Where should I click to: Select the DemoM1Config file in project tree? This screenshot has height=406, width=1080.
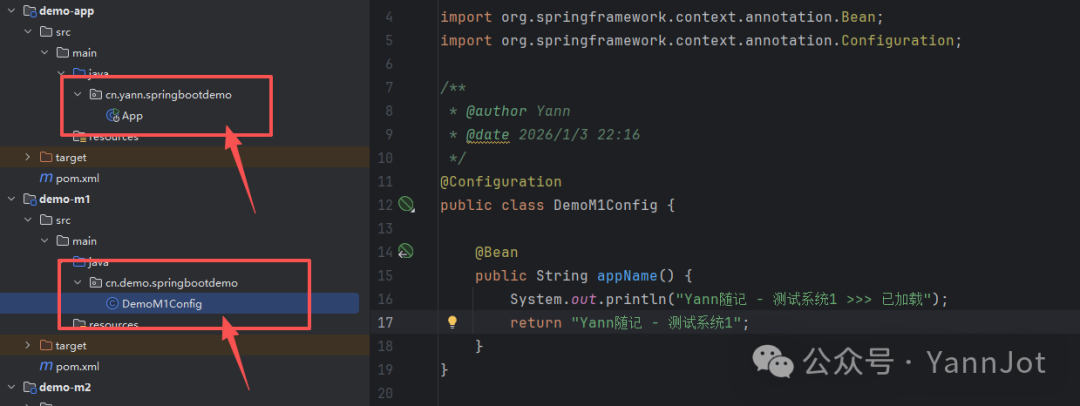coord(162,304)
